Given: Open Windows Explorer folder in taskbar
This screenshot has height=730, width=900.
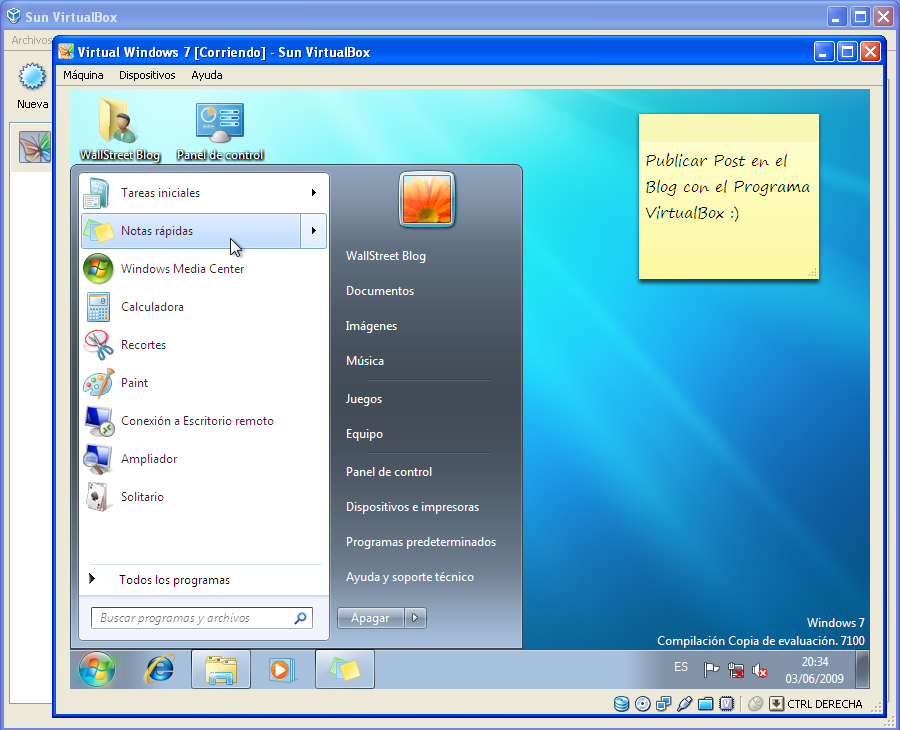Looking at the screenshot, I should point(221,669).
